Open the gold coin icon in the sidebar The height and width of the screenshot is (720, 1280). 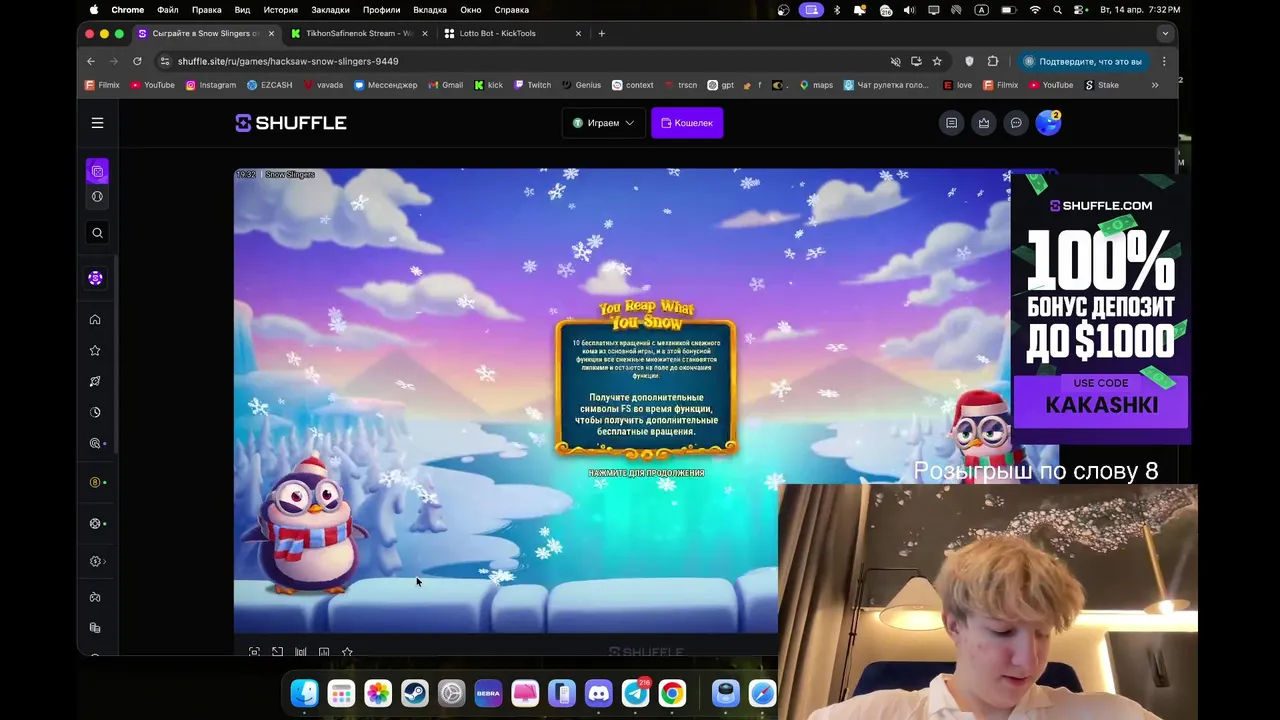pos(97,482)
